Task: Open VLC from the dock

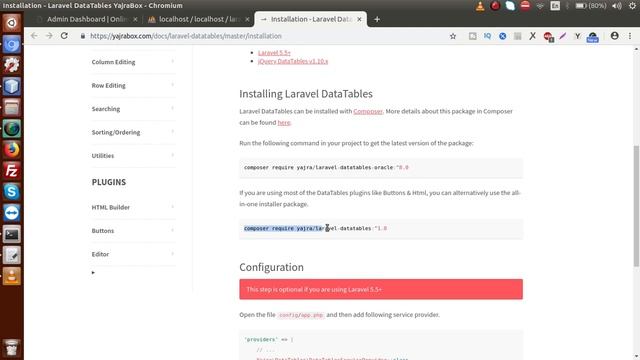Action: 11,276
